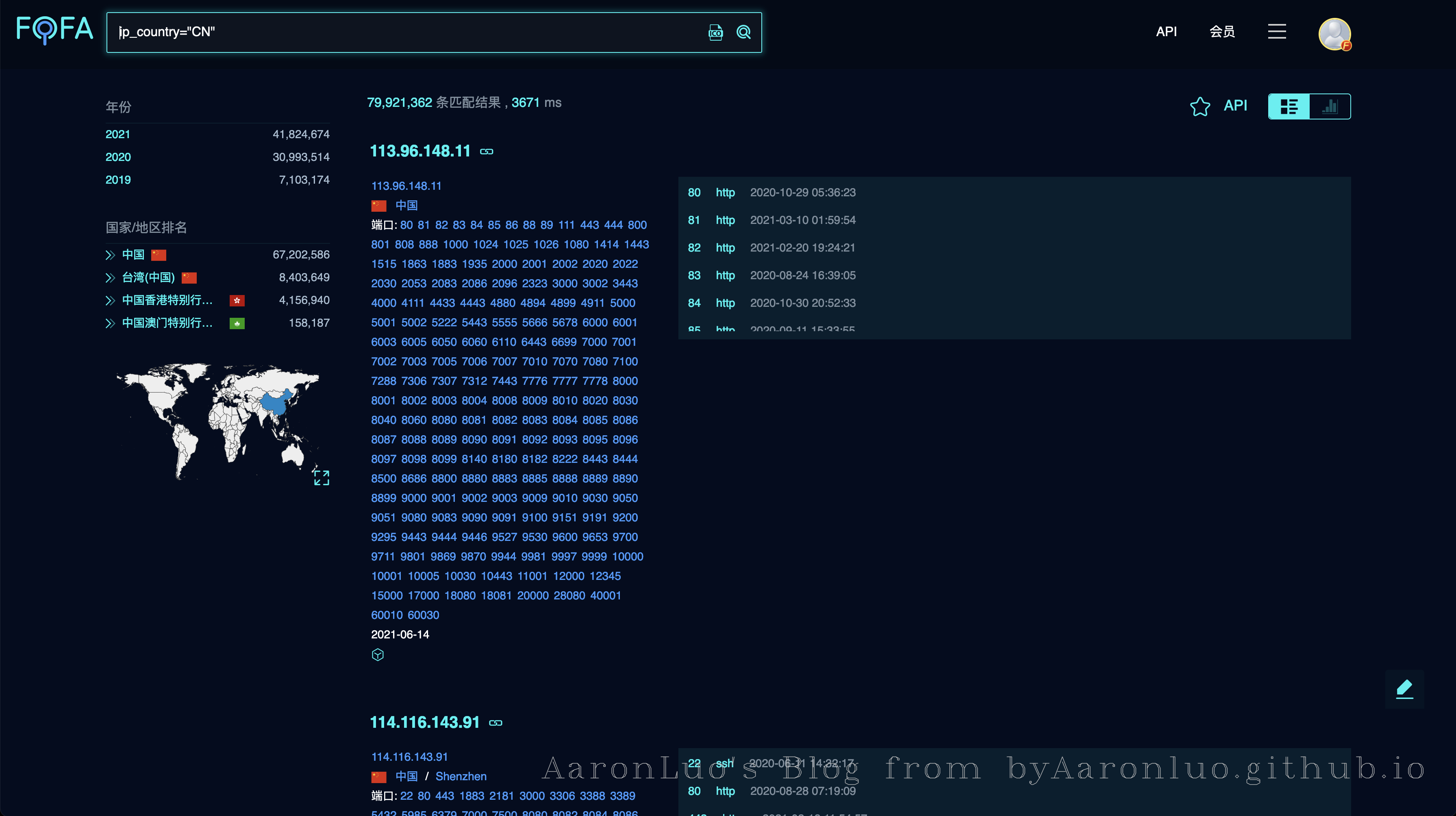Open the 会员 membership menu
The height and width of the screenshot is (816, 1456).
coord(1222,32)
